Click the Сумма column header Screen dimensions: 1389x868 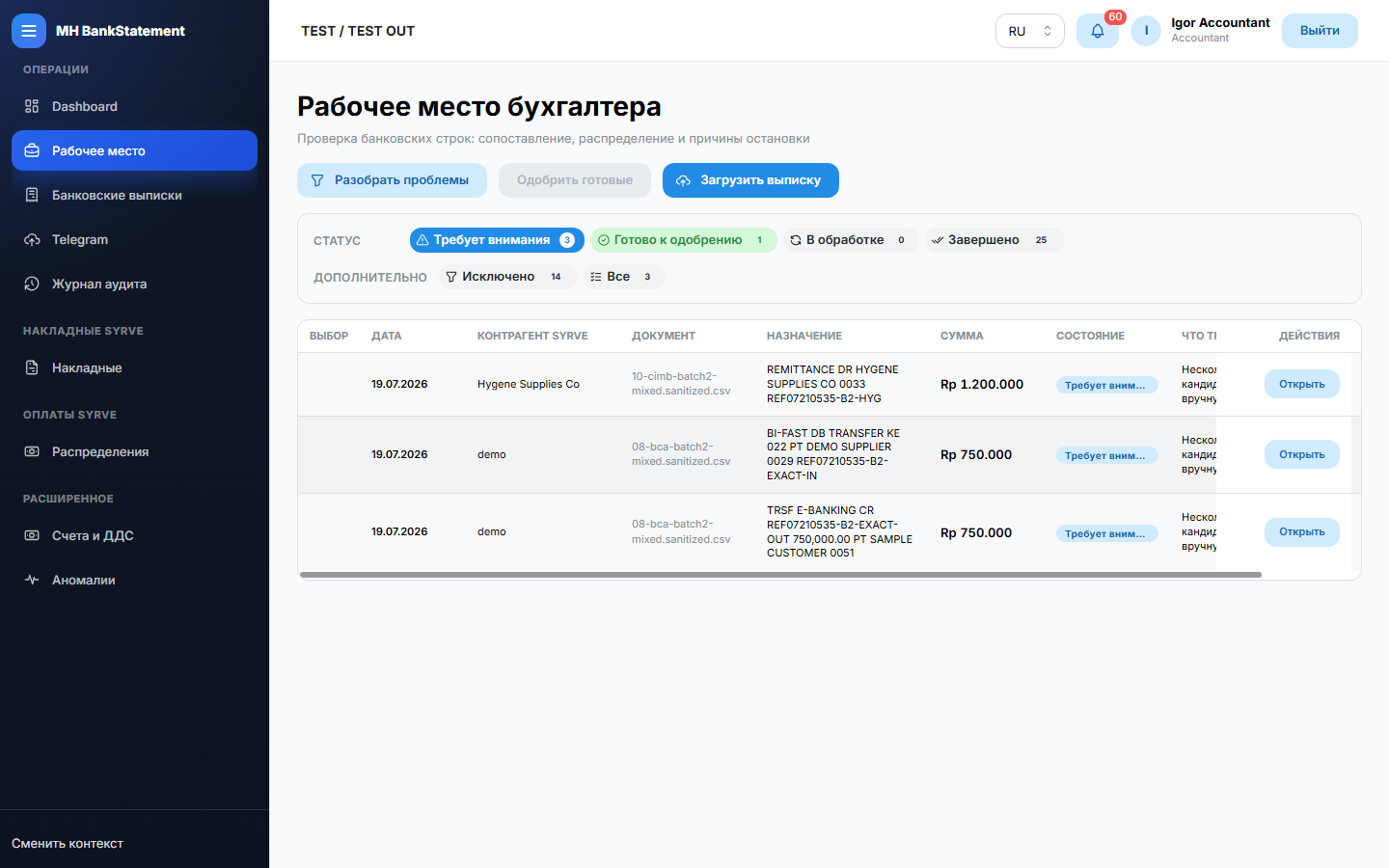point(962,336)
